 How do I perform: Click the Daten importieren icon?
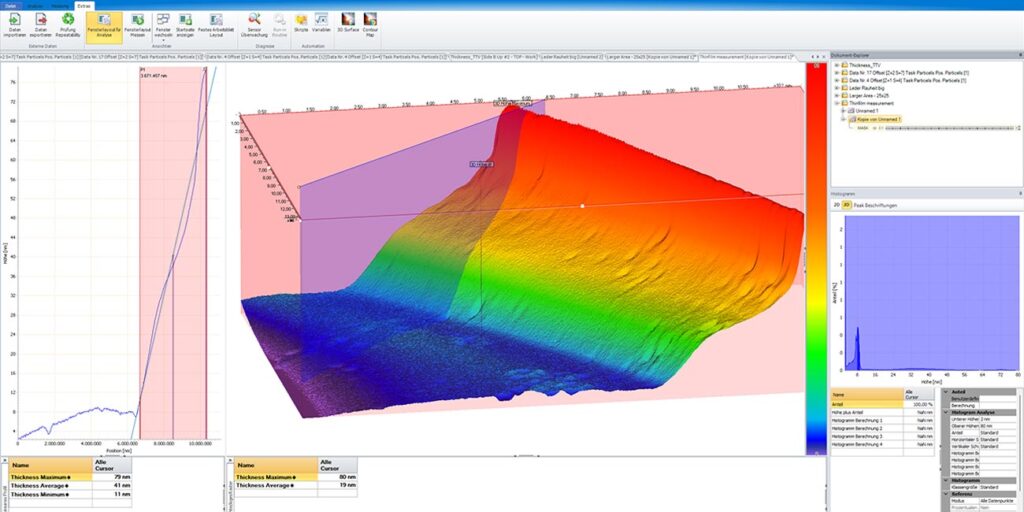pyautogui.click(x=14, y=25)
